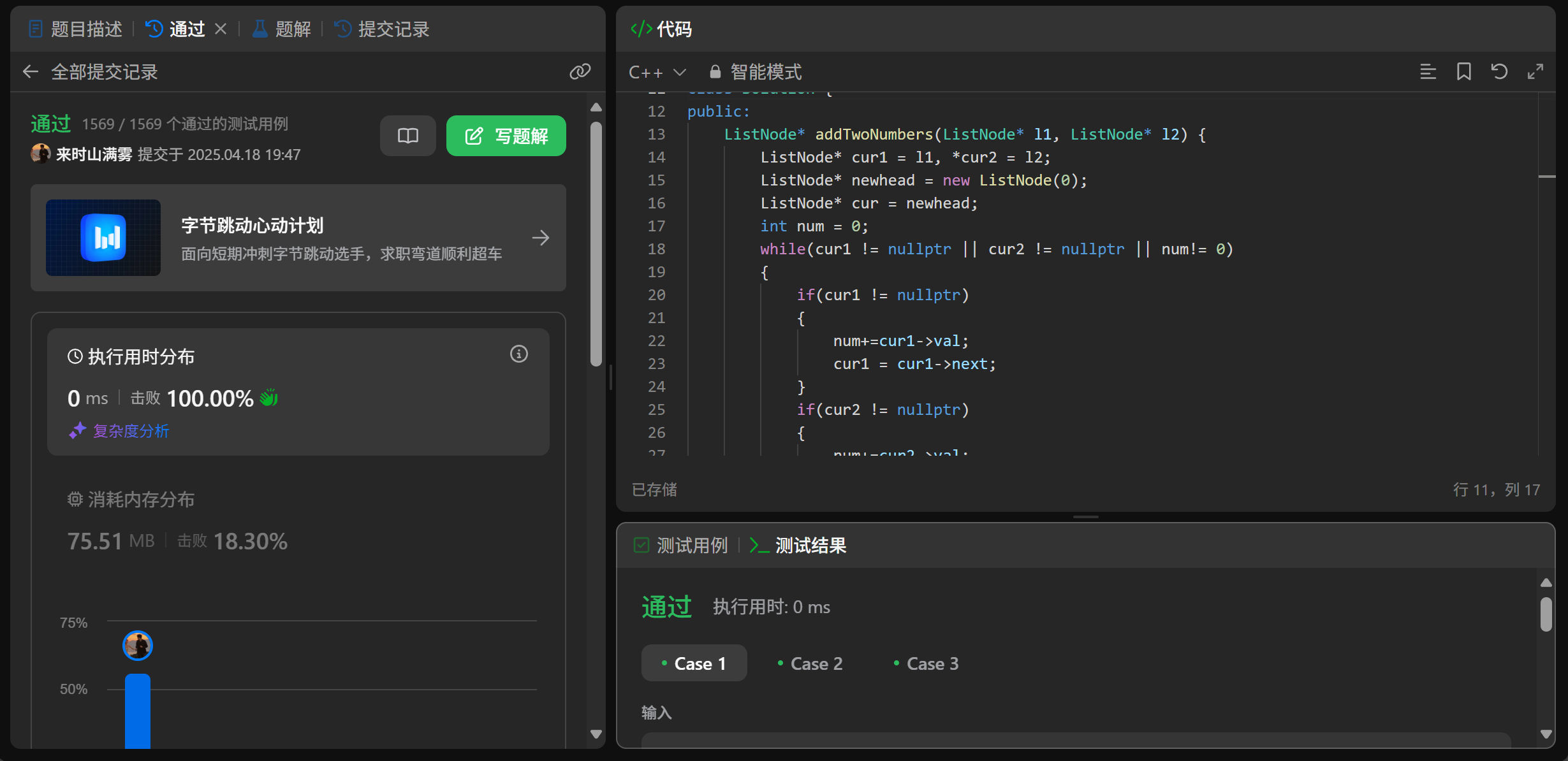
Task: Open 字节跳动心动计划 card arrow
Action: [x=540, y=238]
